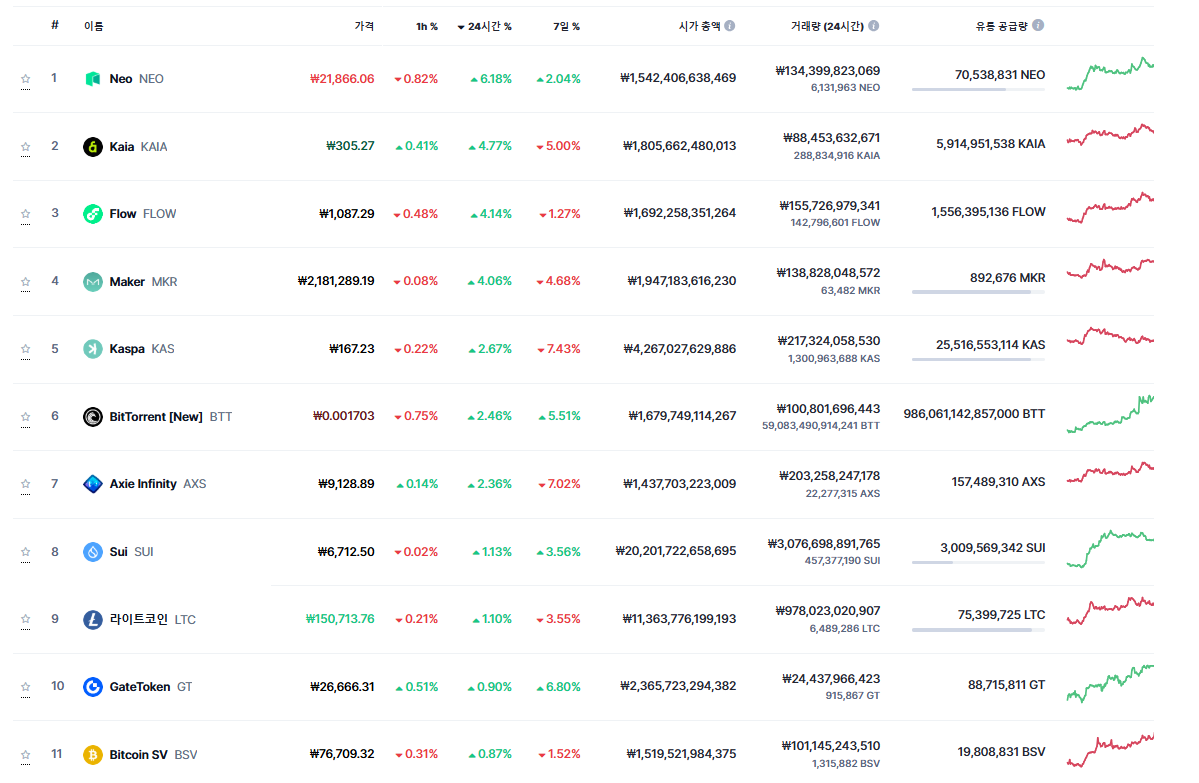Click the Bitcoin SV coin logo

[93, 755]
